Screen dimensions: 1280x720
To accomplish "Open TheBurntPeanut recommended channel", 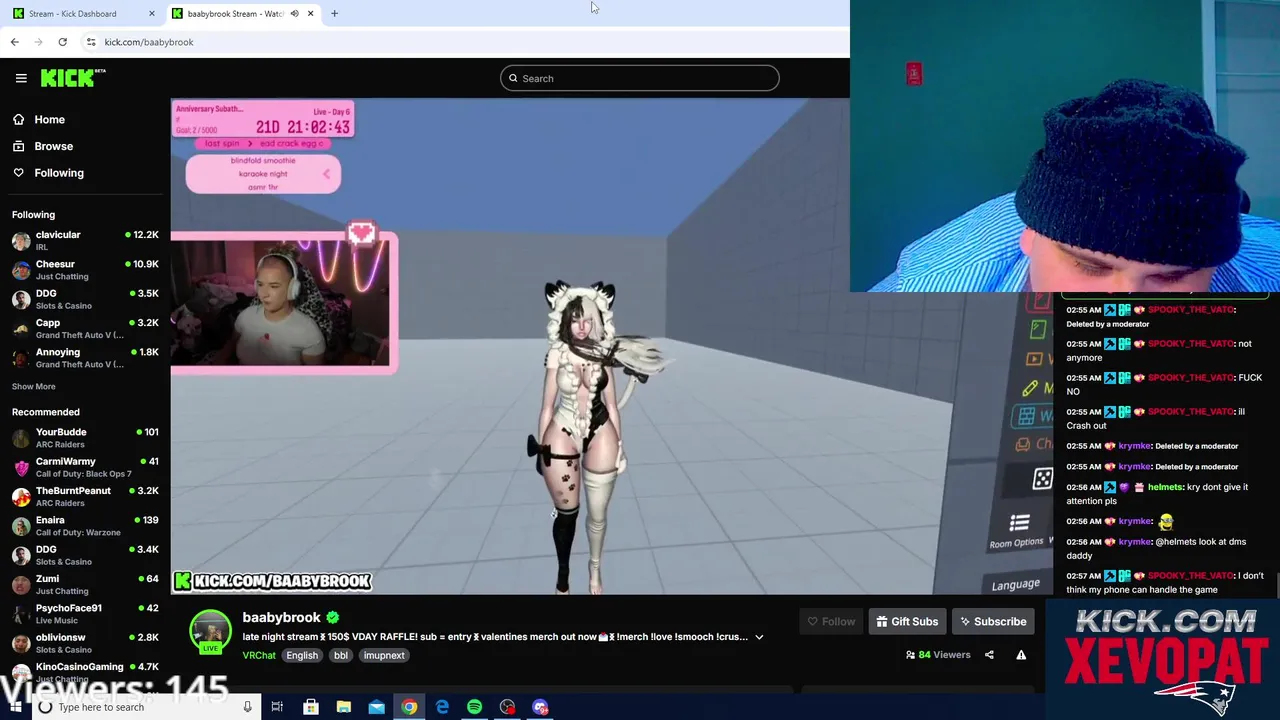I will click(85, 496).
